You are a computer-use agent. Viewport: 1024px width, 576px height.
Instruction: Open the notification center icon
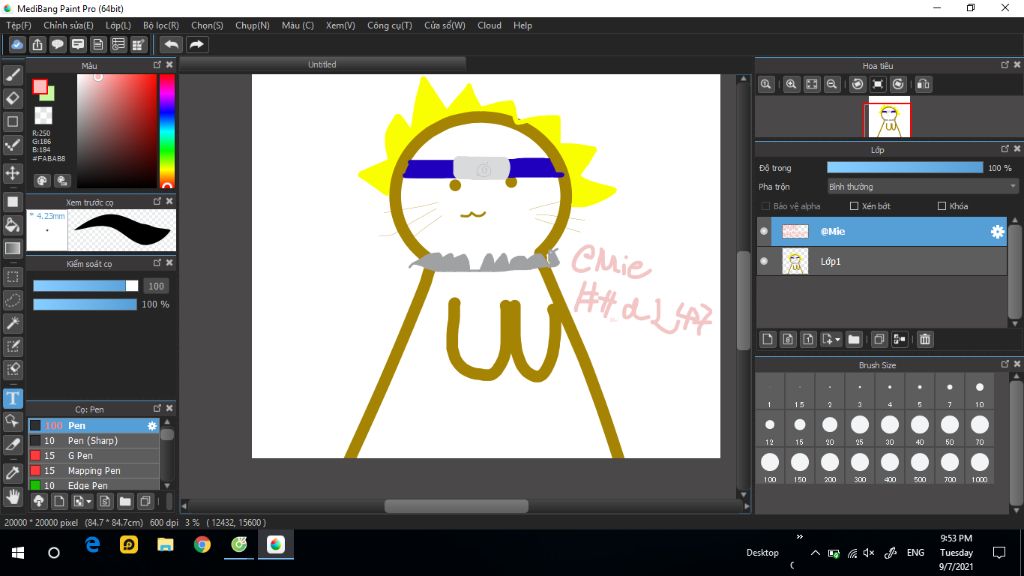click(999, 553)
